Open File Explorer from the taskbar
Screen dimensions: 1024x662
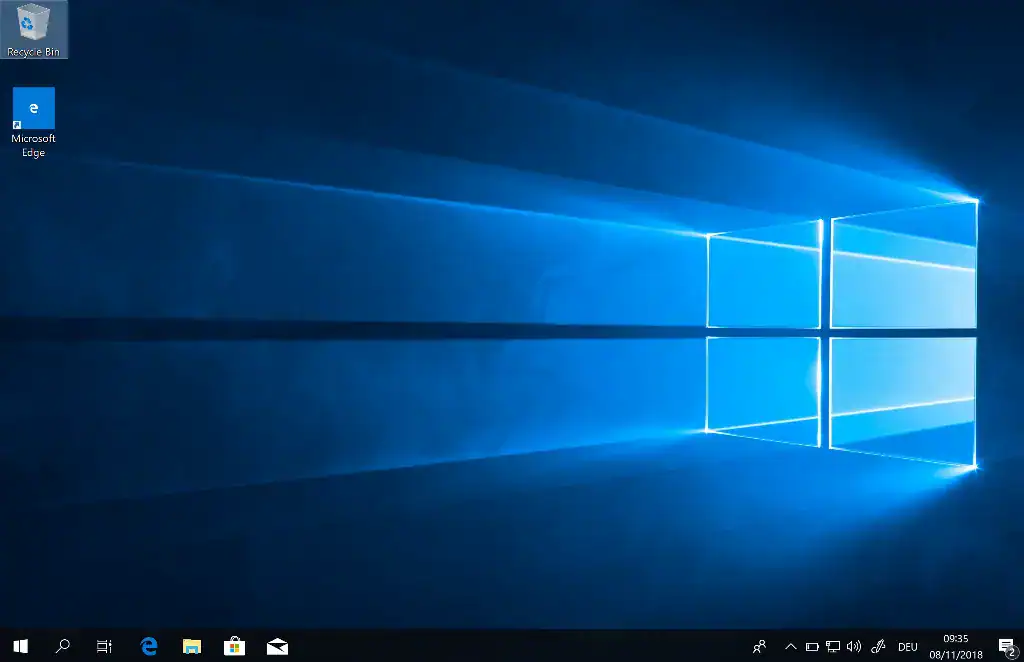(191, 646)
